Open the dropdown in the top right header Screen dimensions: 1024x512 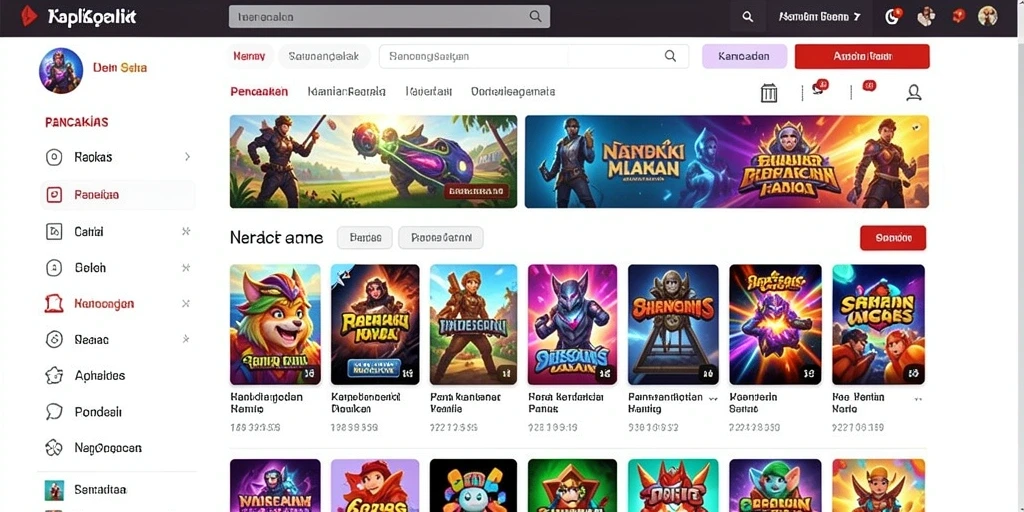coord(820,17)
